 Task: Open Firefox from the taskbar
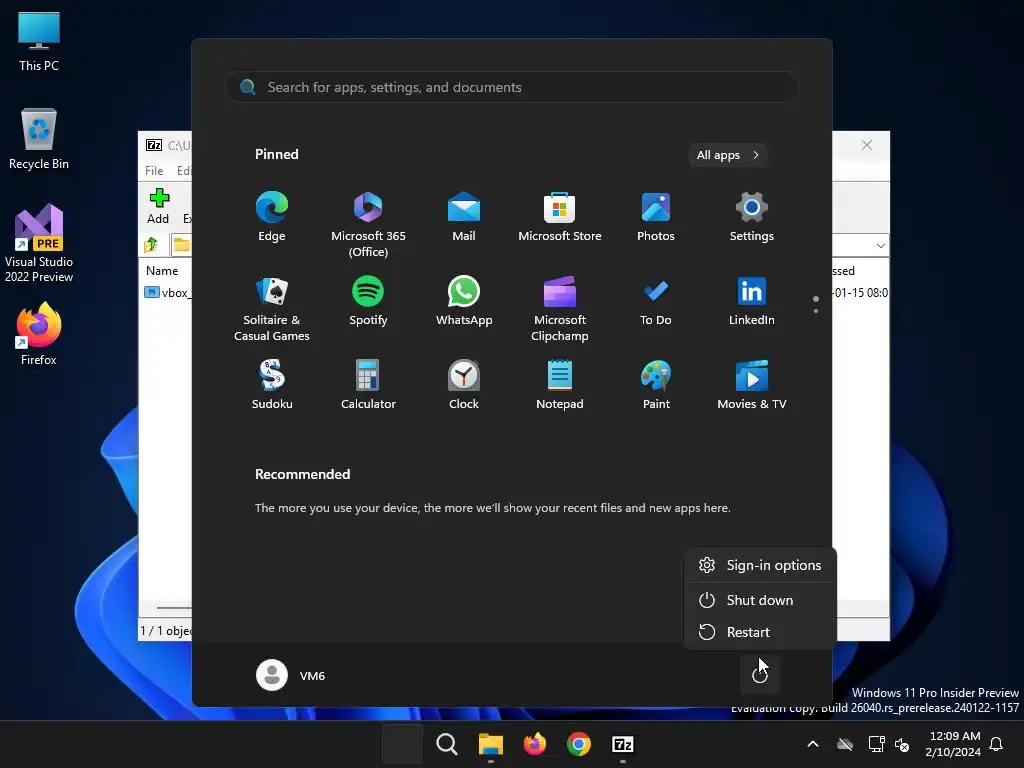pos(535,744)
